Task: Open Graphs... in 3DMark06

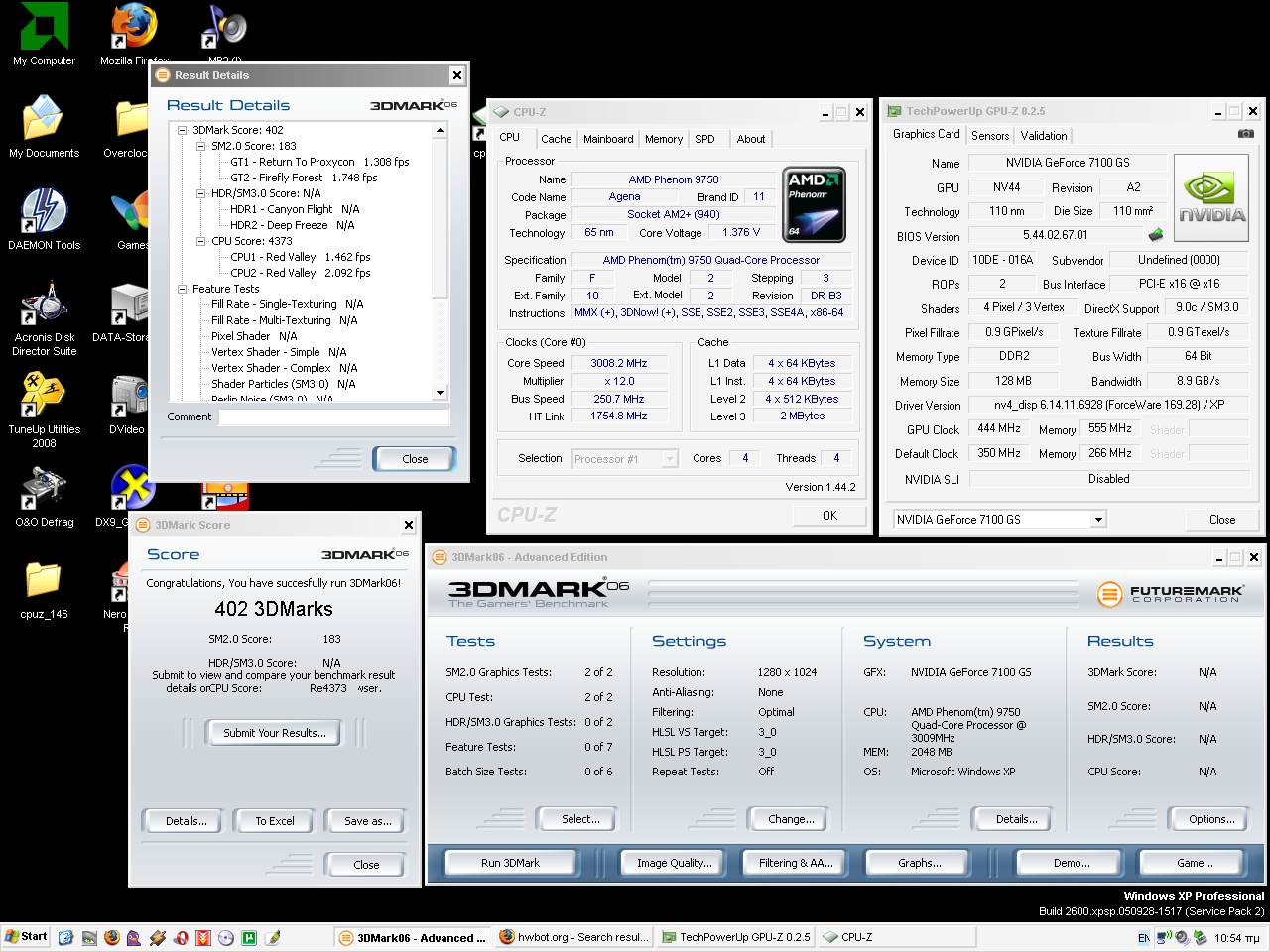Action: (x=920, y=863)
